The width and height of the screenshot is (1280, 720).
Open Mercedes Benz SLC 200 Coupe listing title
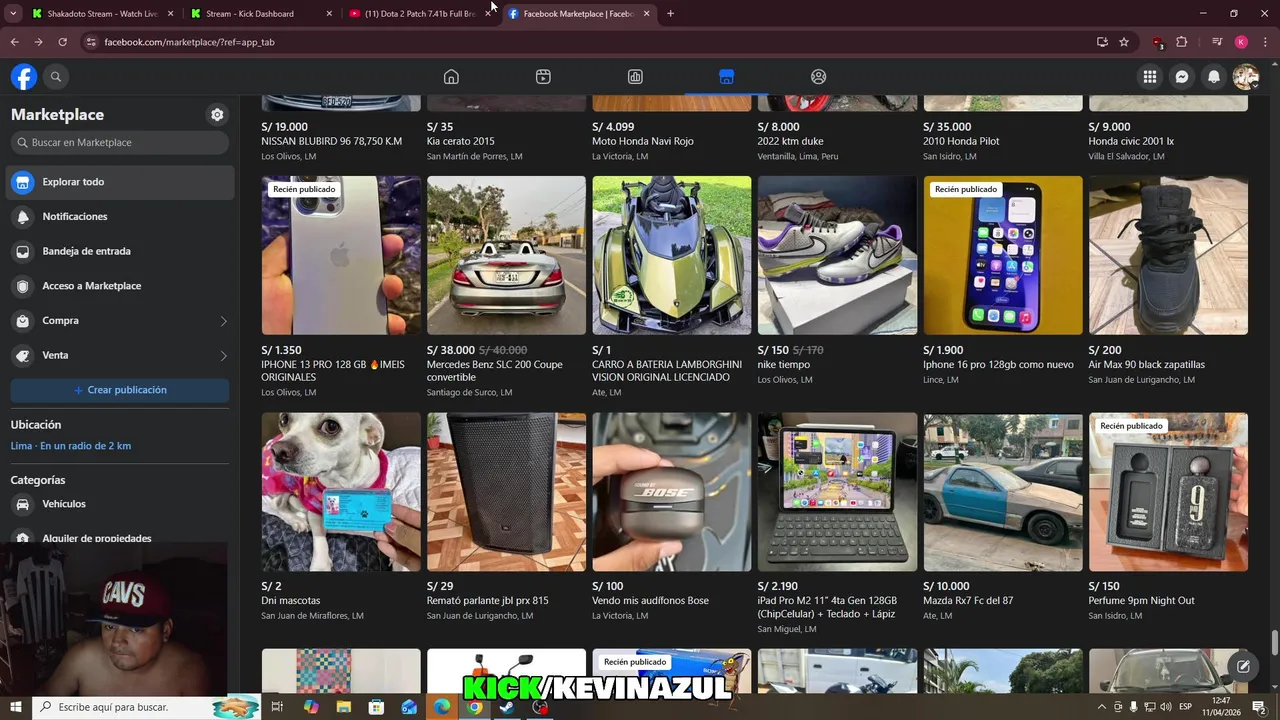coord(495,371)
